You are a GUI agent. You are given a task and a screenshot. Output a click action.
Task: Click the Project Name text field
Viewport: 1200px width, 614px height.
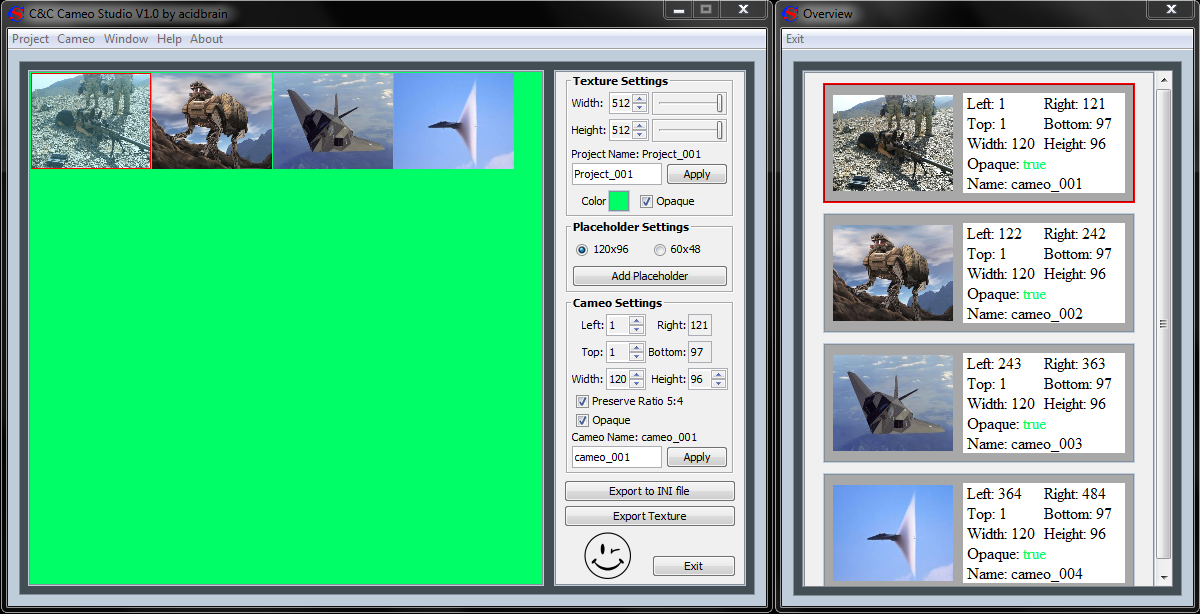pos(616,174)
